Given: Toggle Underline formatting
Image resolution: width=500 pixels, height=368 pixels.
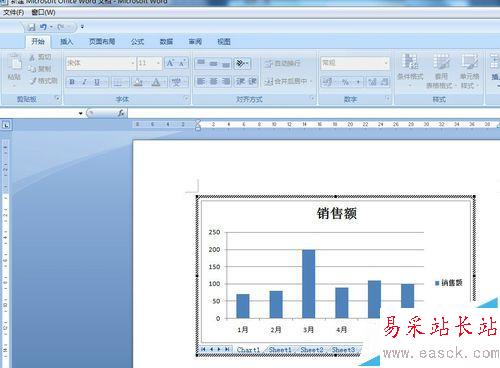Looking at the screenshot, I should (x=97, y=82).
